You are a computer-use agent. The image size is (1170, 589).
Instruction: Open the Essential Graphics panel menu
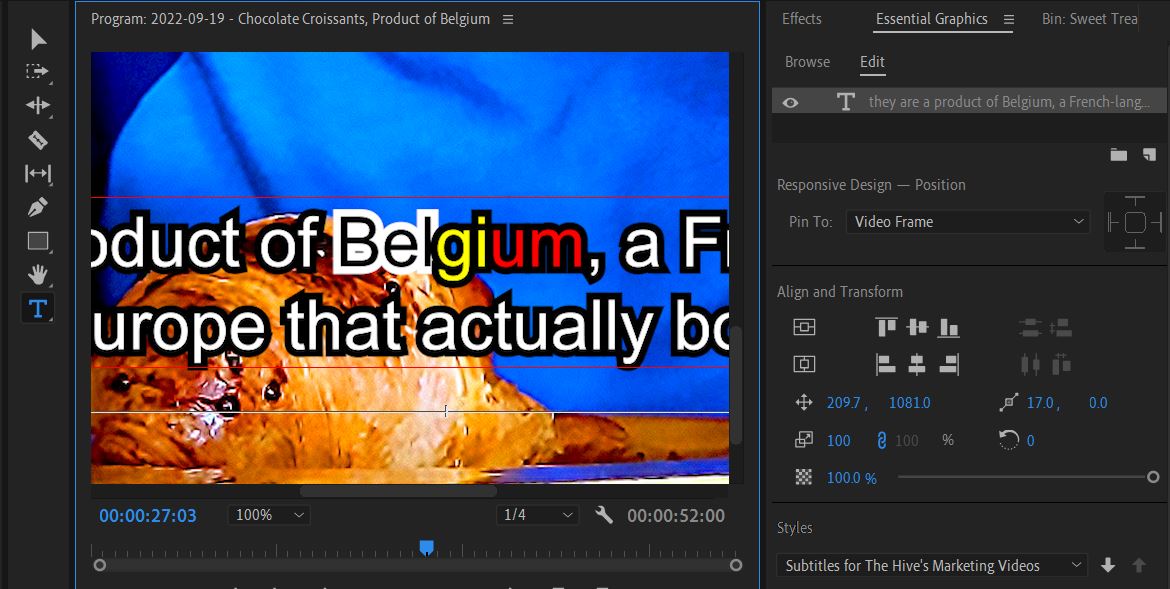coord(1009,19)
